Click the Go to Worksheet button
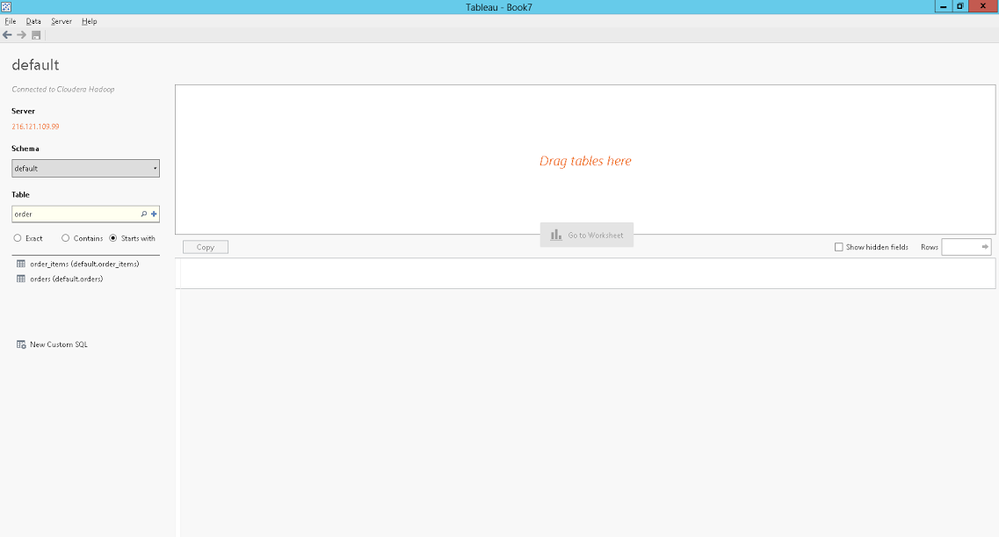Image resolution: width=999 pixels, height=537 pixels. click(587, 235)
